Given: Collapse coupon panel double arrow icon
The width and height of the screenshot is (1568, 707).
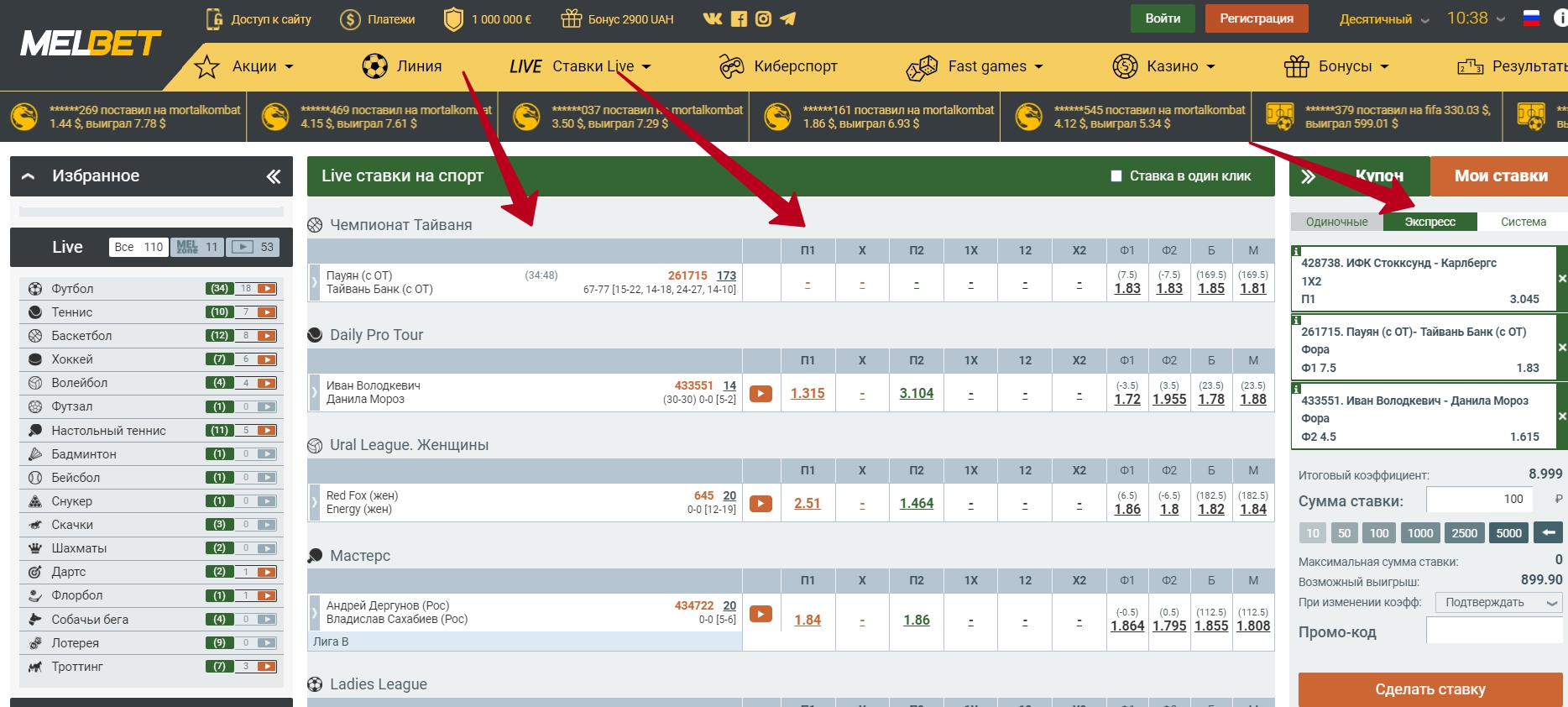Looking at the screenshot, I should tap(1308, 176).
